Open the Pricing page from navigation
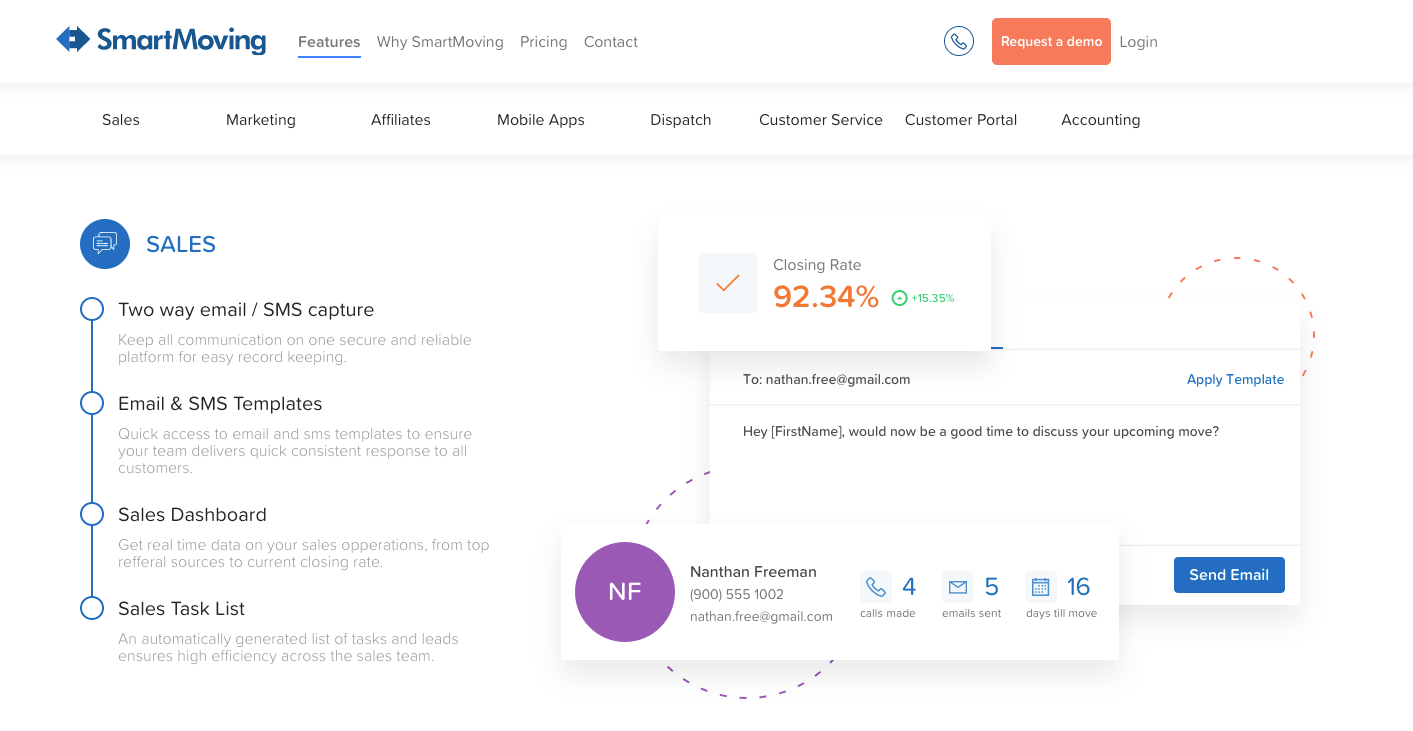This screenshot has height=731, width=1413. pyautogui.click(x=543, y=42)
